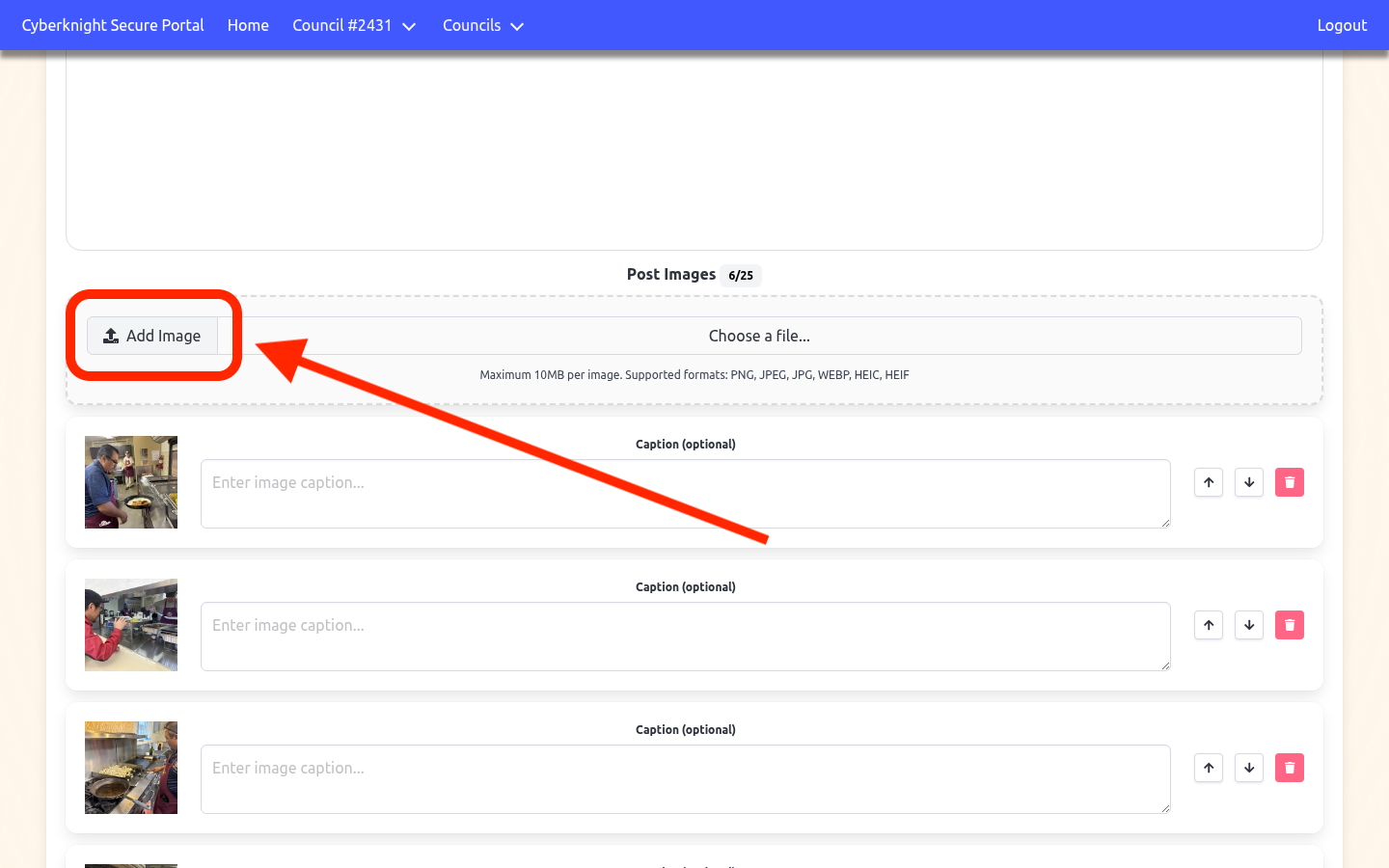Click the Choose a file field
Screen dimensions: 1389x868
(759, 336)
